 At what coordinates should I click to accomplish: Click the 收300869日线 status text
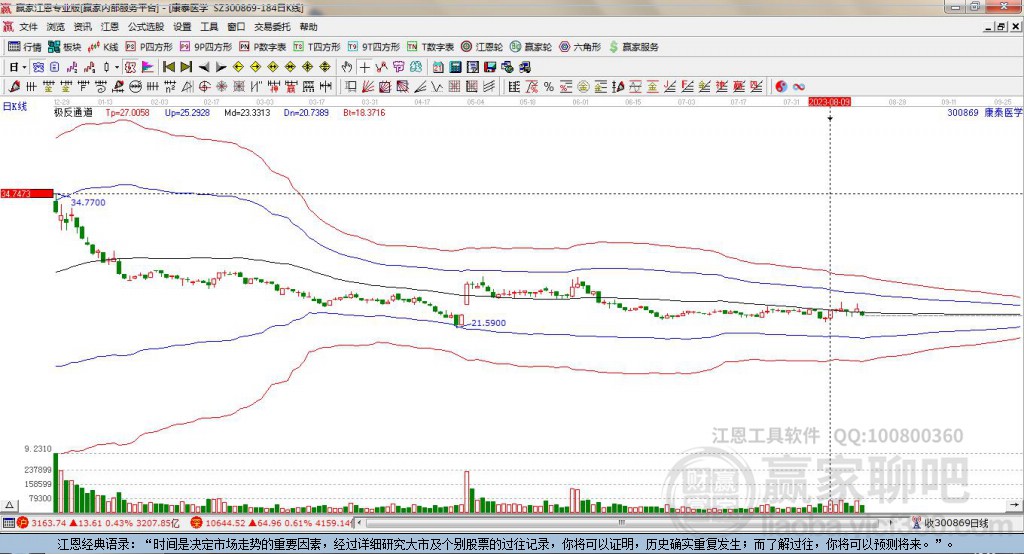coord(957,523)
